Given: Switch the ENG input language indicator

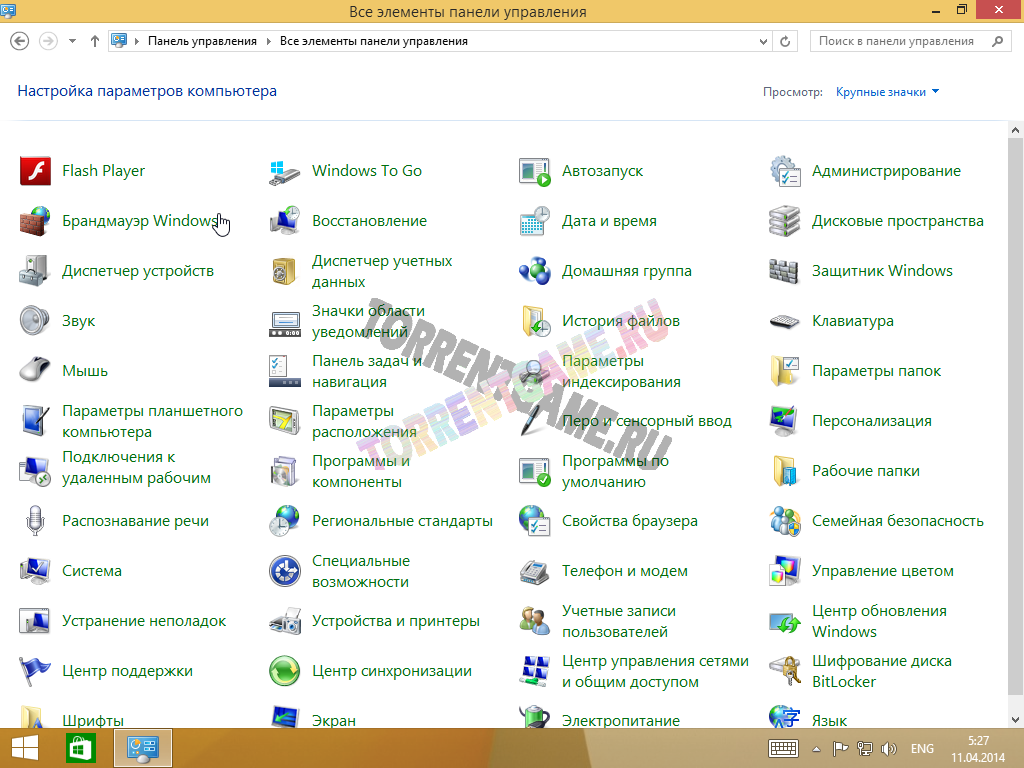Looking at the screenshot, I should [922, 748].
